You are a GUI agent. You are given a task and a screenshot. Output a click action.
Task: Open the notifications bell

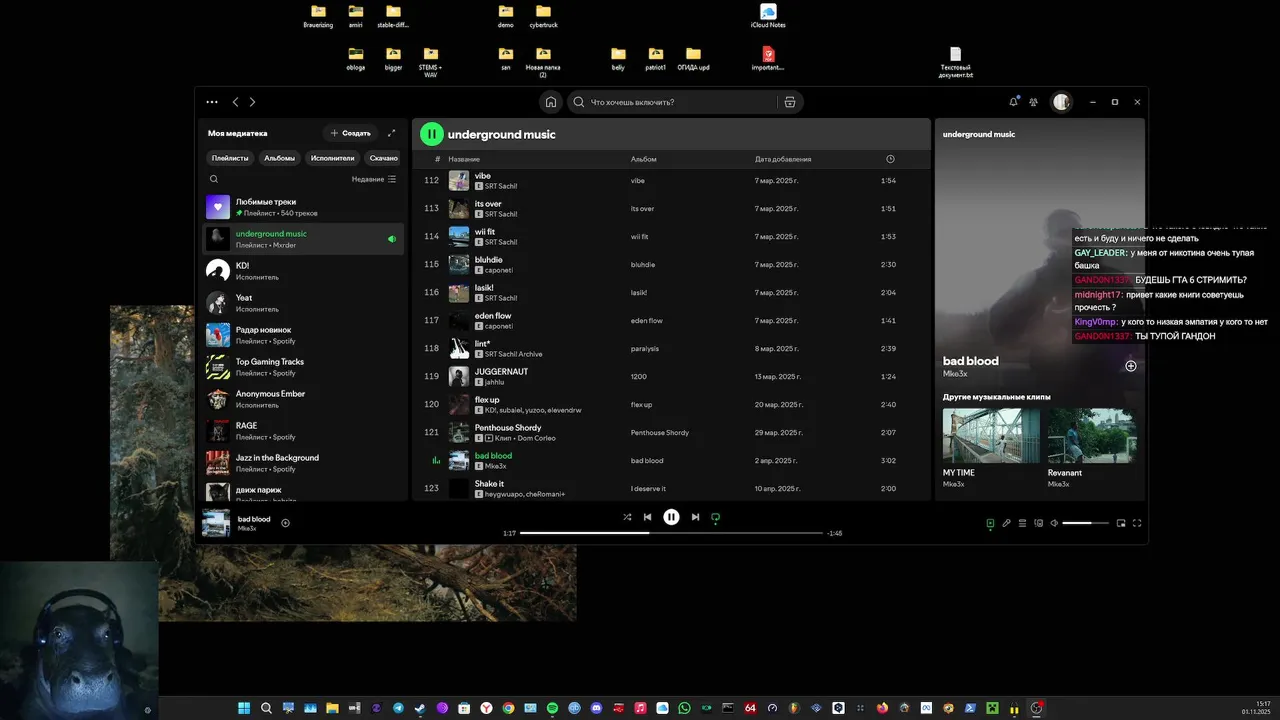[x=1013, y=102]
